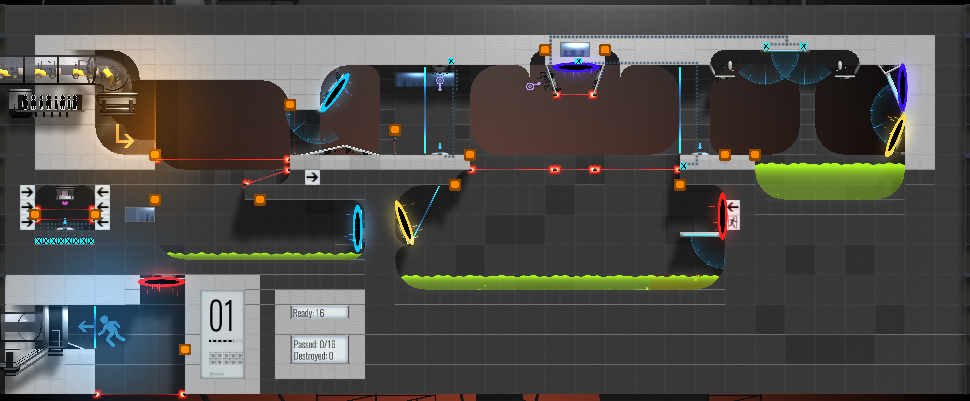Select the orange anchor above the upright red portal
This screenshot has height=401, width=970.
pos(680,184)
